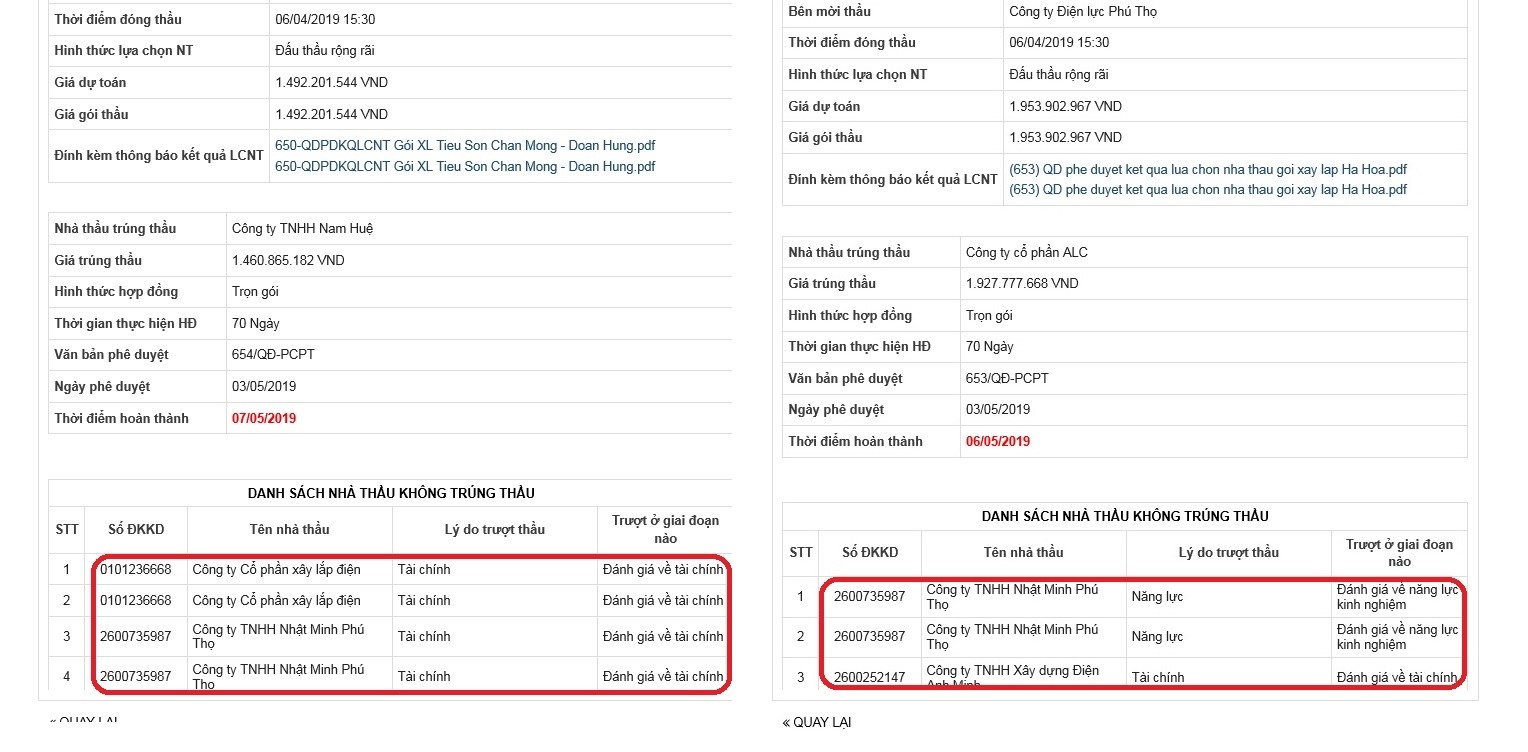1528x752 pixels.
Task: Select Giá dự toán value 1.953.902.967 VND
Action: 1066,106
